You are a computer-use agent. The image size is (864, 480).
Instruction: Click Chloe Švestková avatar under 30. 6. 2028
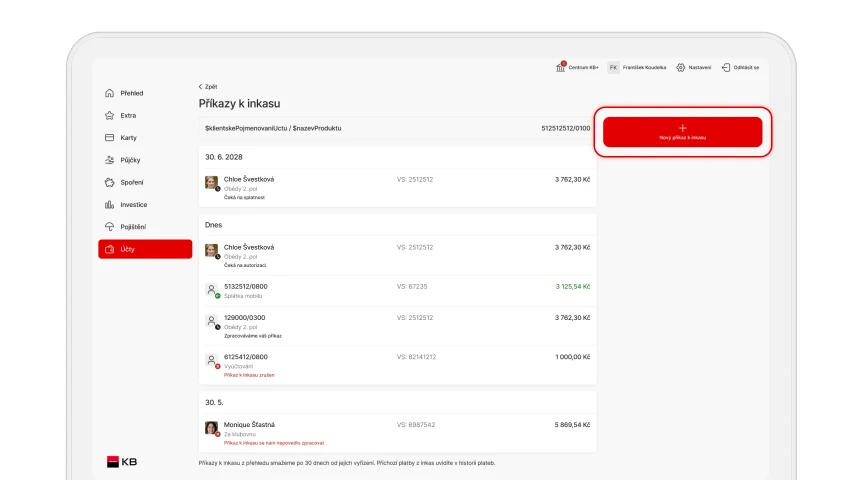(212, 183)
